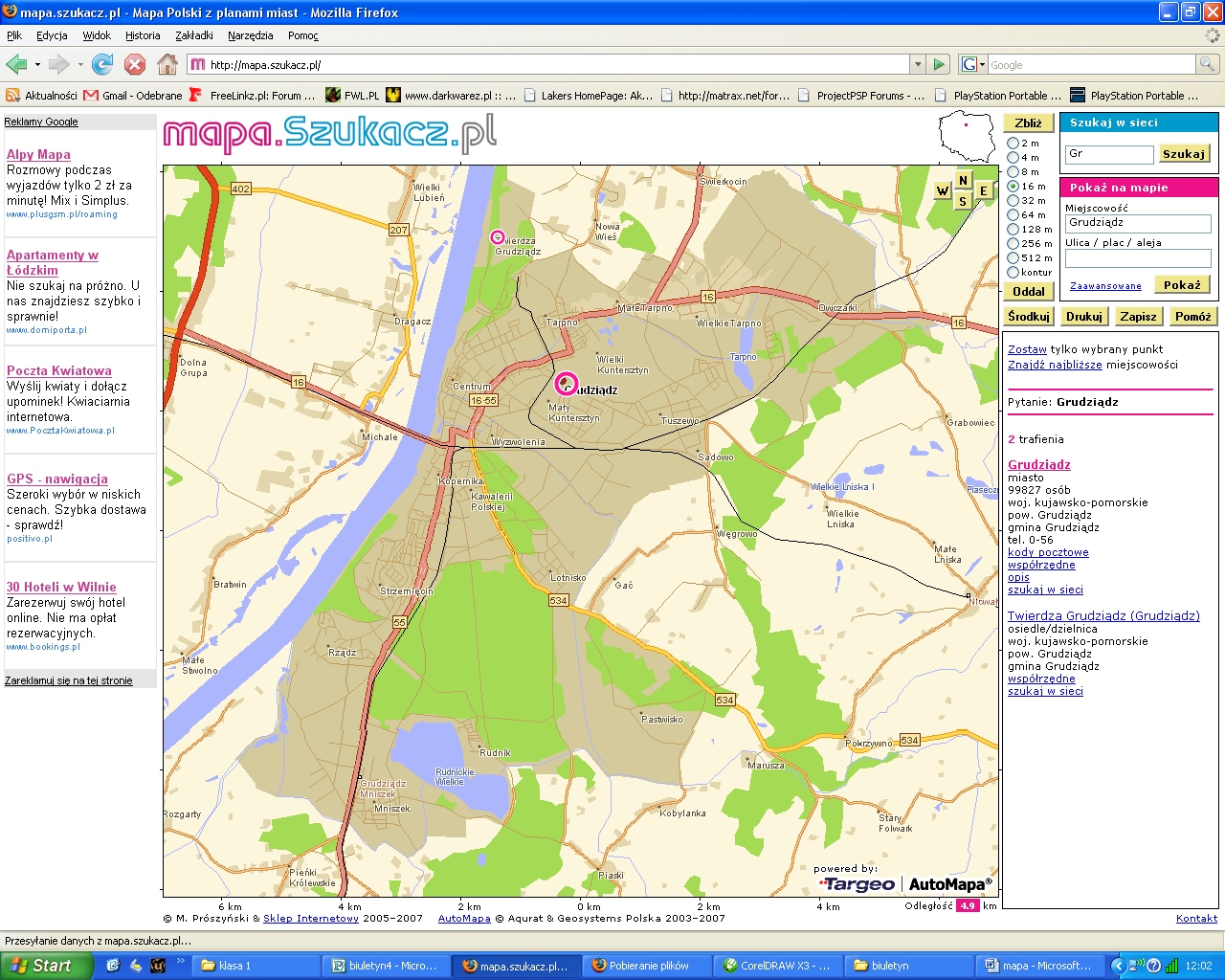1225x980 pixels.
Task: Click the Szukaj search button
Action: coord(1184,154)
